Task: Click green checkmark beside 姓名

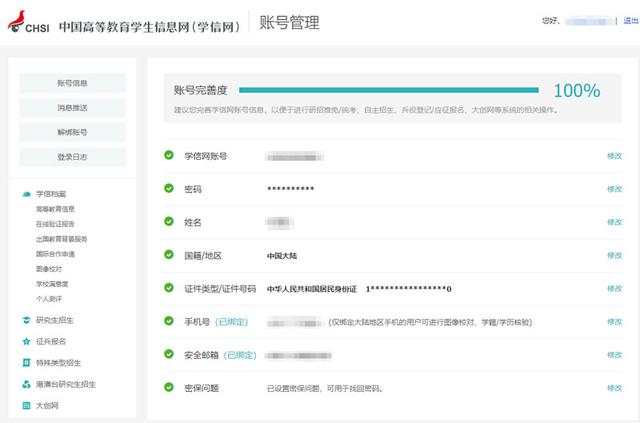Action: 169,221
